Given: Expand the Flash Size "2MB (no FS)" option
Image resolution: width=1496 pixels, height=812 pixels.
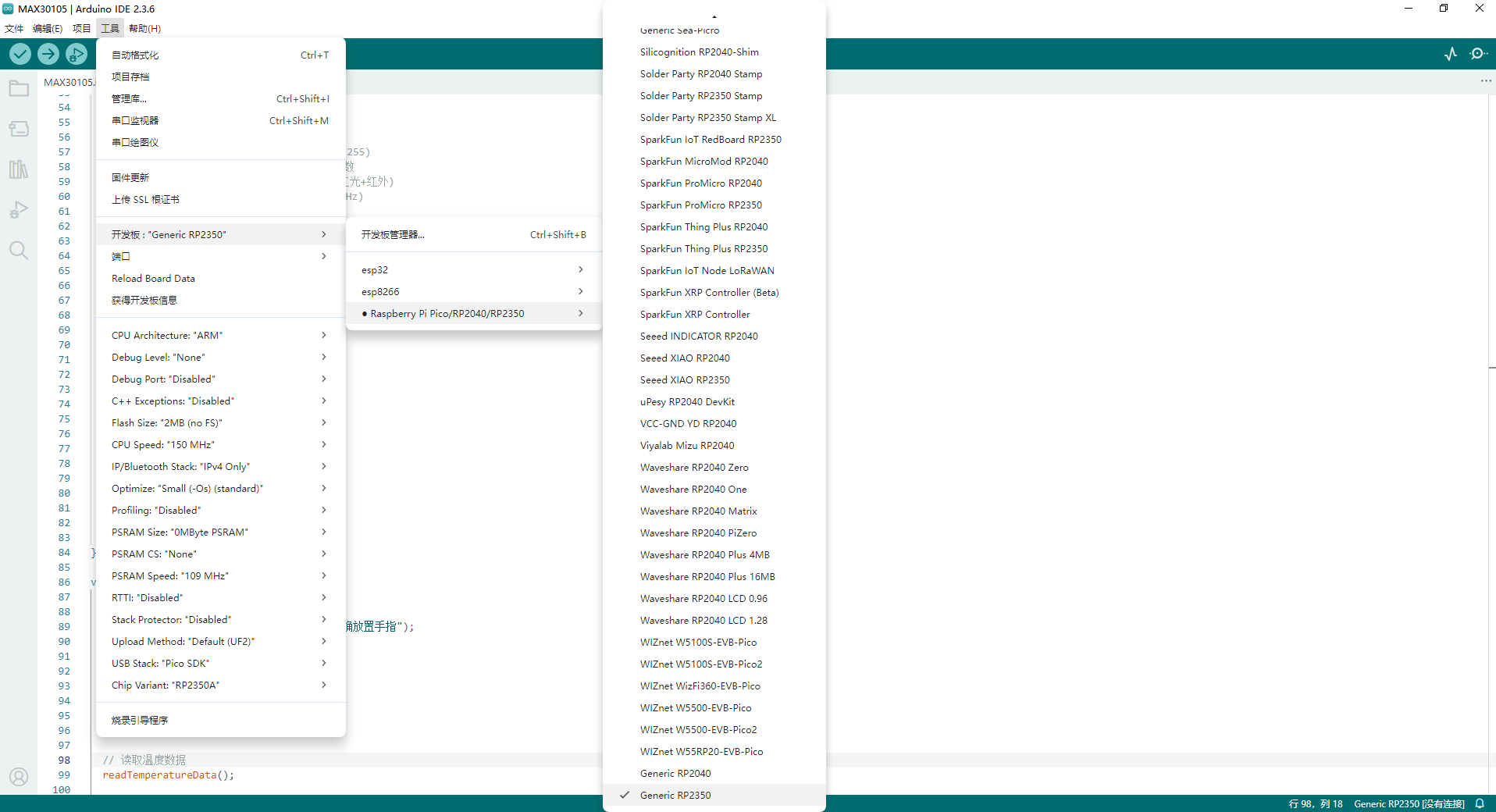Looking at the screenshot, I should click(x=220, y=422).
